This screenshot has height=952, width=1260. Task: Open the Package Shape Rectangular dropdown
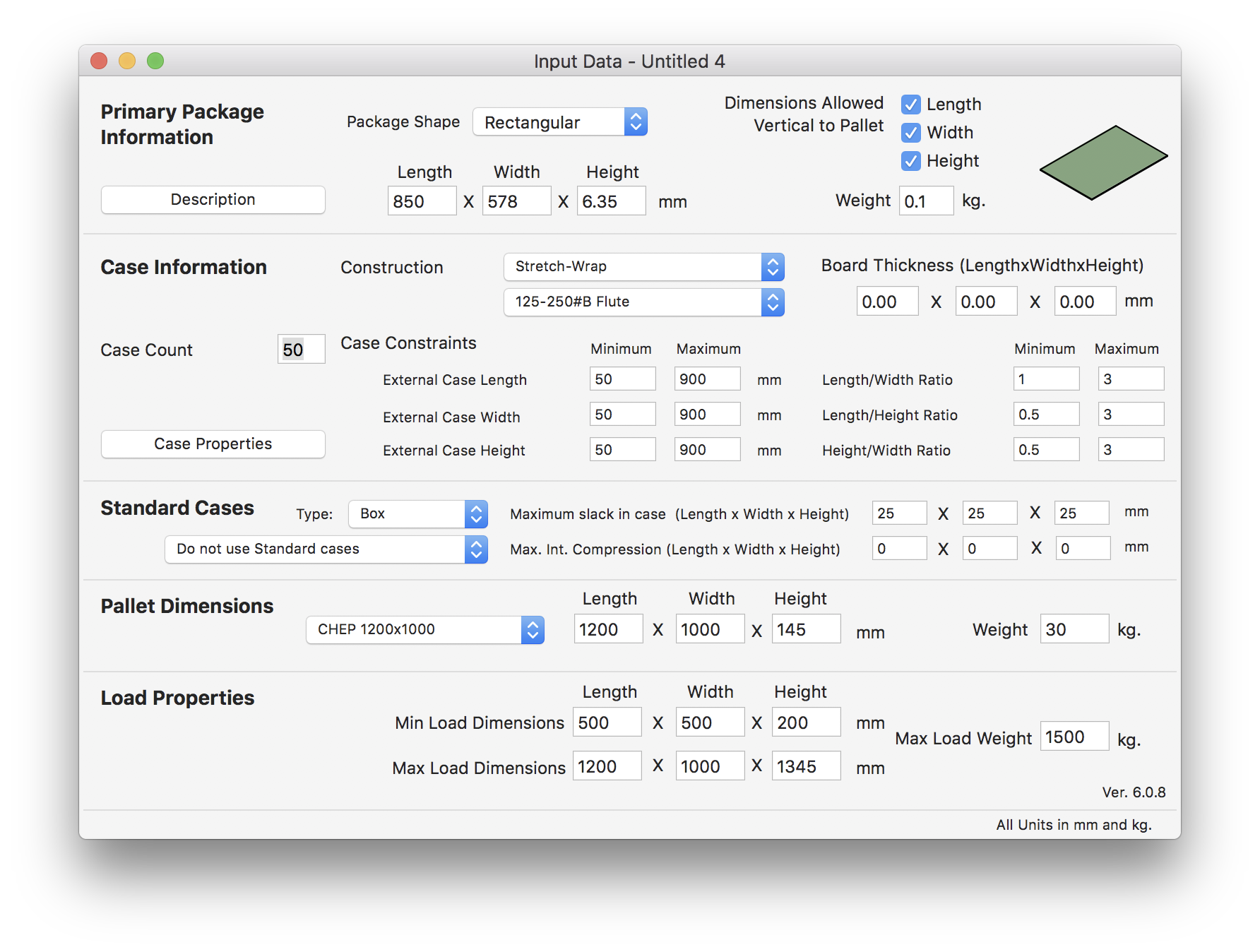click(560, 122)
